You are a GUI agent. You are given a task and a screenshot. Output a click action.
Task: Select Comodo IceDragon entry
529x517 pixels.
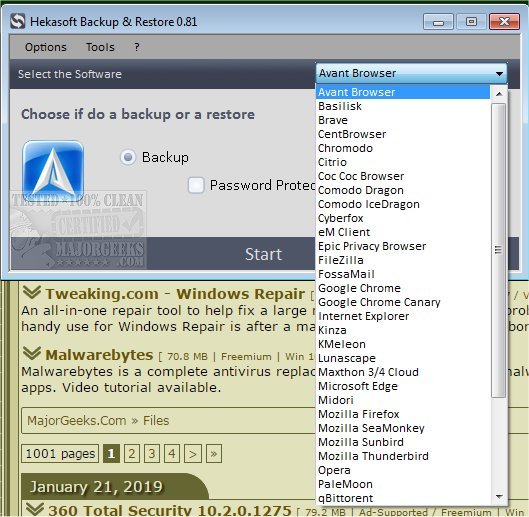[403, 204]
